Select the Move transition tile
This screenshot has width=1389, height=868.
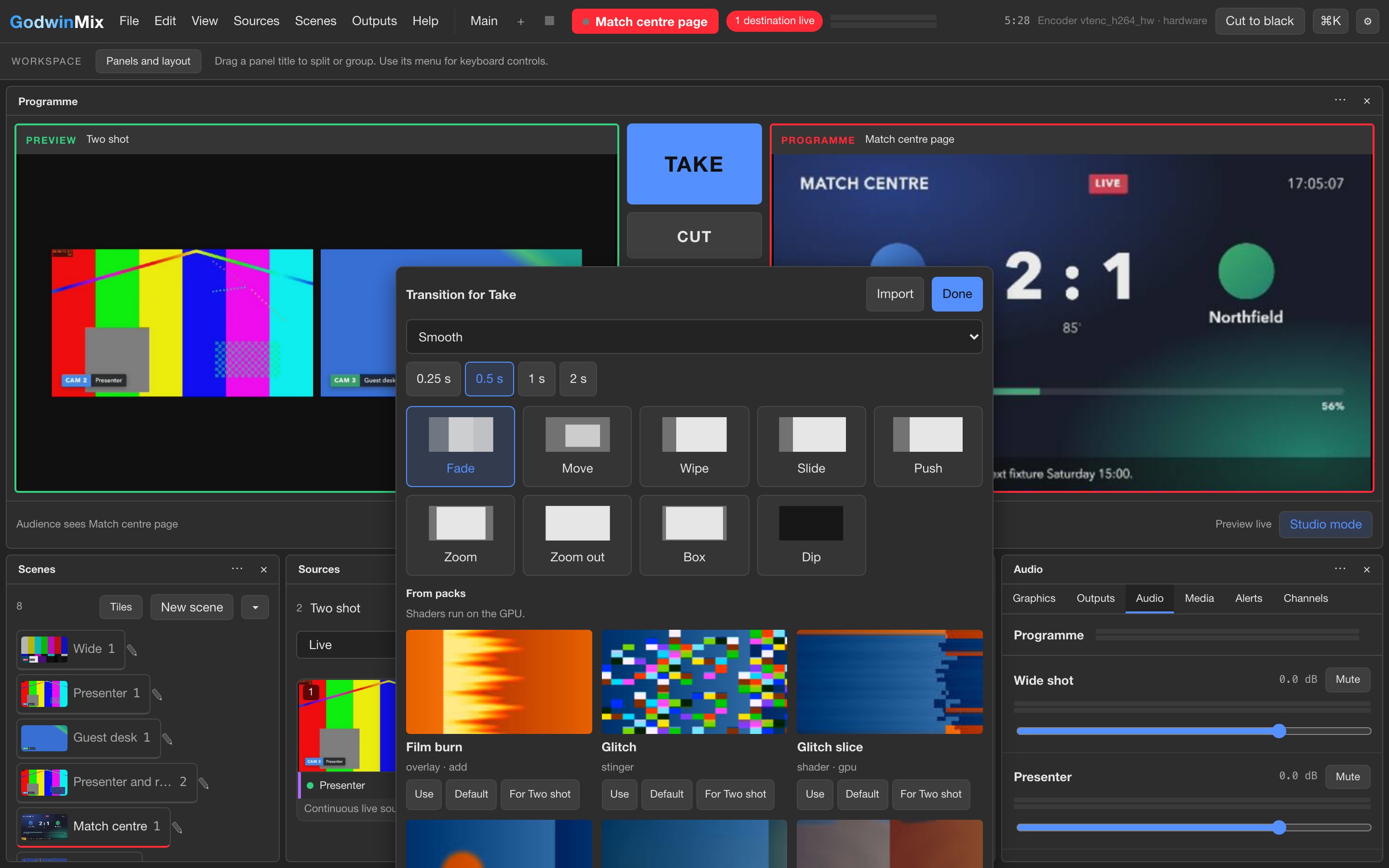pos(577,446)
